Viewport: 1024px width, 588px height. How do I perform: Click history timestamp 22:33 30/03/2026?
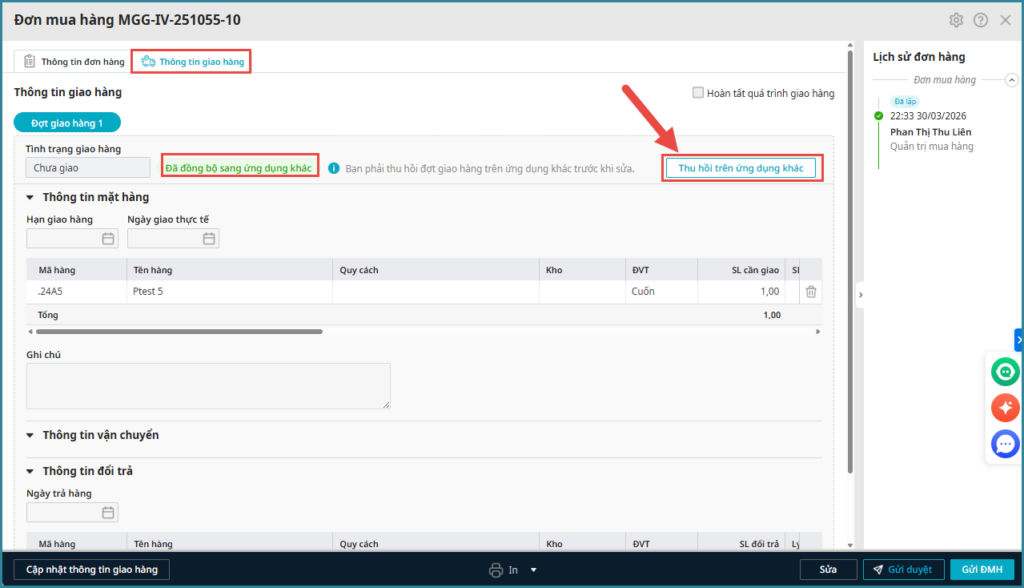[928, 116]
